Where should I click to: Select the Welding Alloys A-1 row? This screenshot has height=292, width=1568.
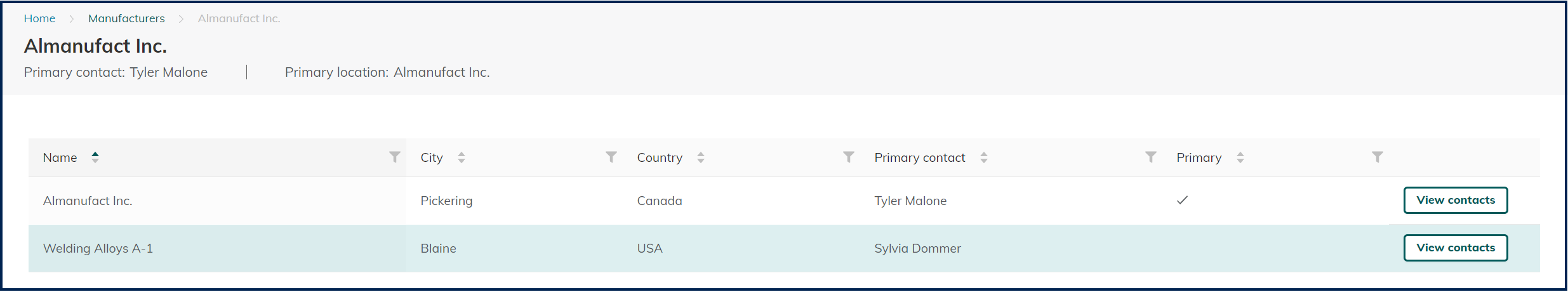98,248
